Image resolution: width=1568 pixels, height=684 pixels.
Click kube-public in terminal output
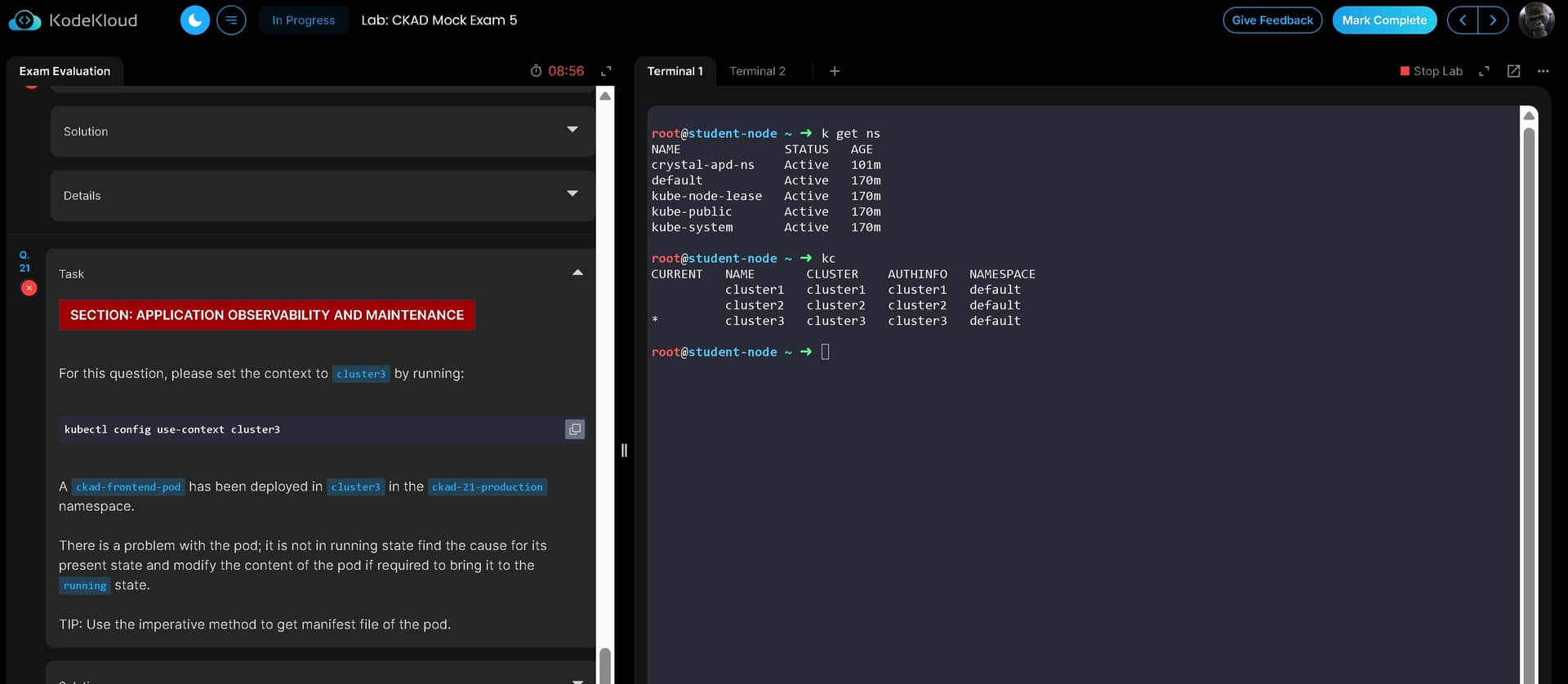pyautogui.click(x=692, y=211)
